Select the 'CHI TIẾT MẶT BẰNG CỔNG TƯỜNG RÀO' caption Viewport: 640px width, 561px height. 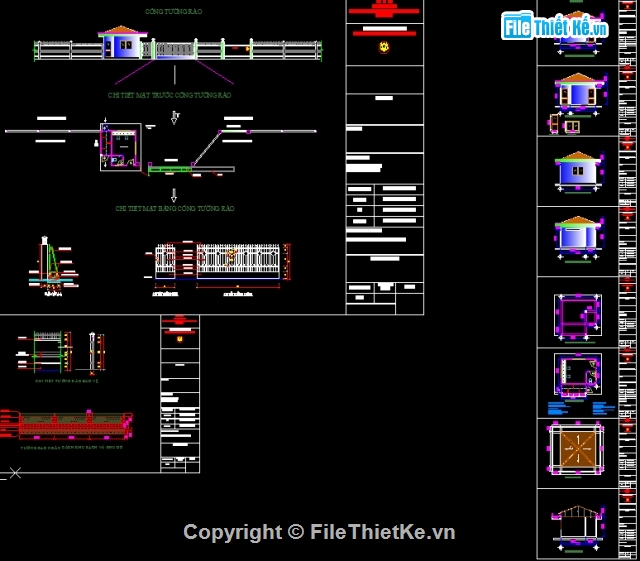pyautogui.click(x=175, y=208)
